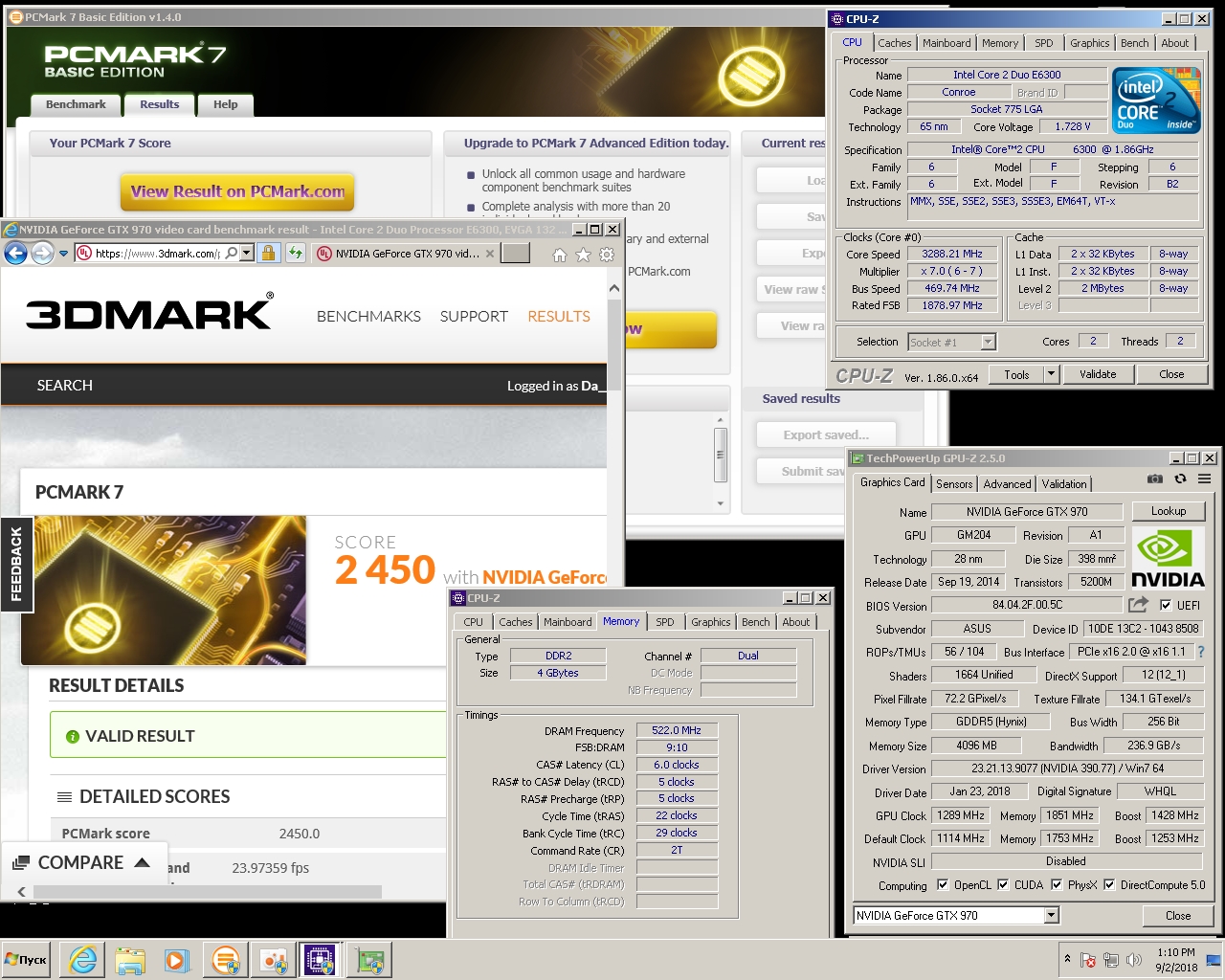
Task: Click RESULTS in 3DMark navigation
Action: pyautogui.click(x=559, y=316)
